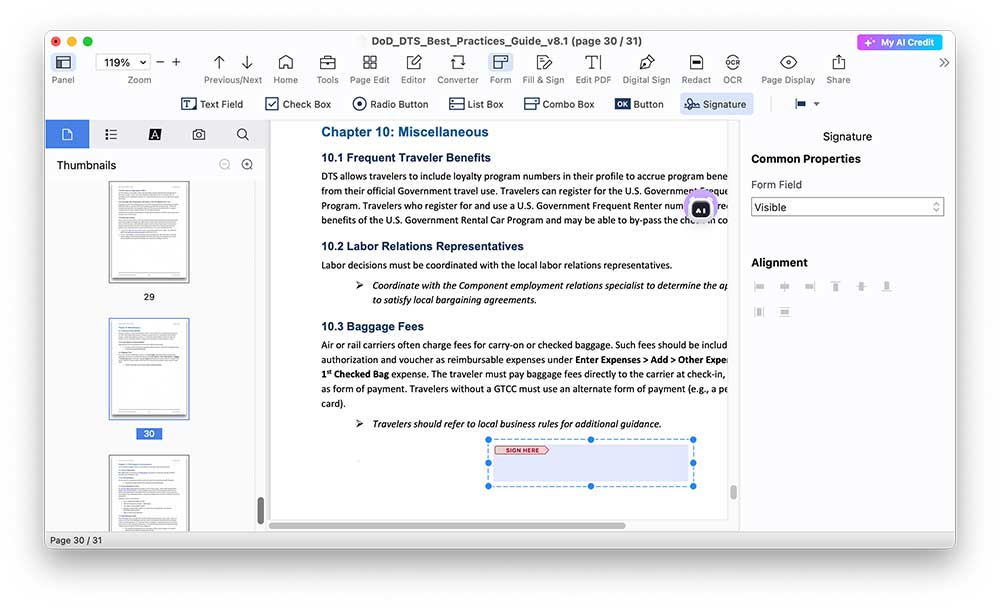Align form fields bottom
The height and width of the screenshot is (608, 1000).
[x=886, y=286]
